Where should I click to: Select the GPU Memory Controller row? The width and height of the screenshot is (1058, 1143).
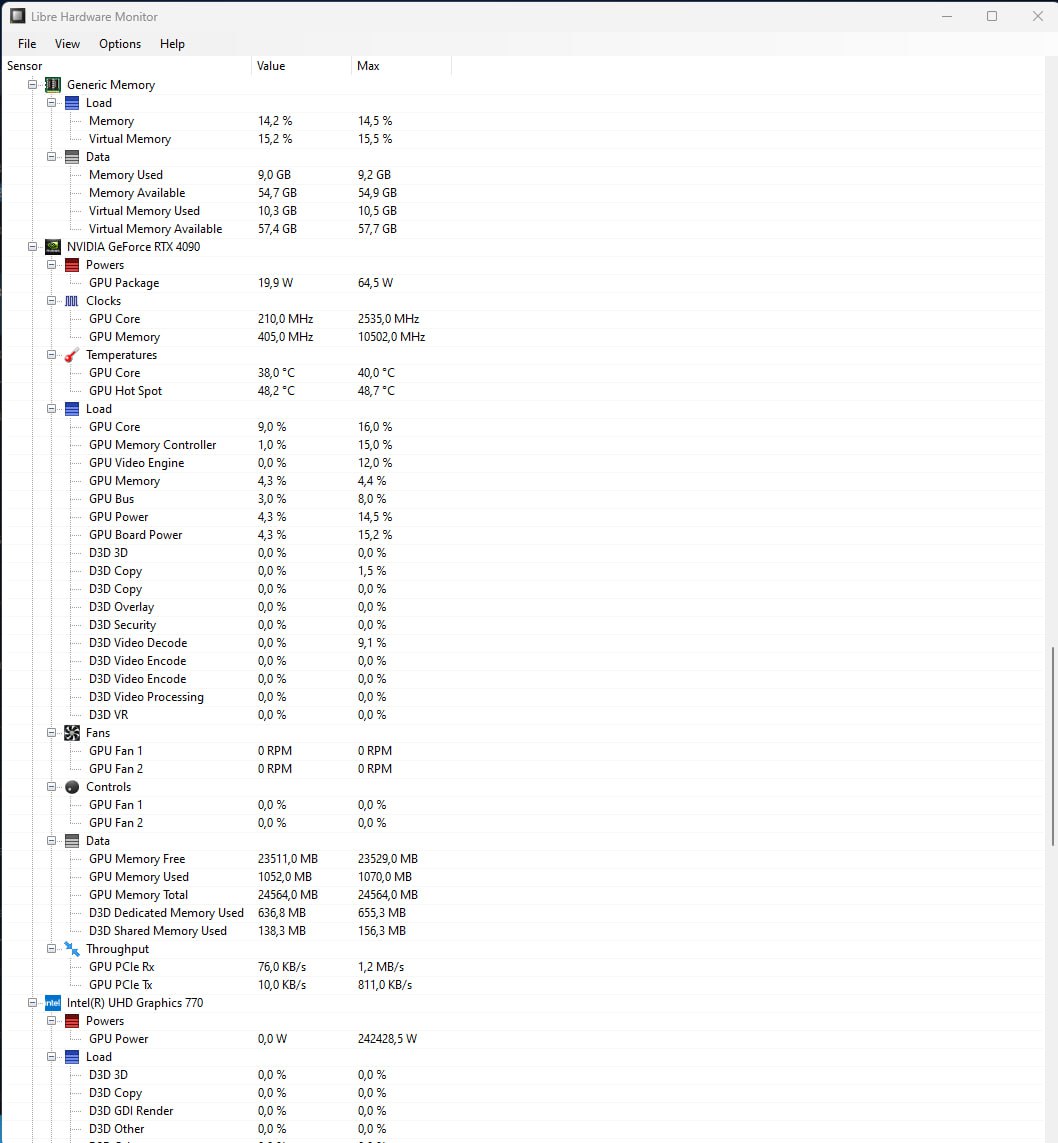[522, 445]
